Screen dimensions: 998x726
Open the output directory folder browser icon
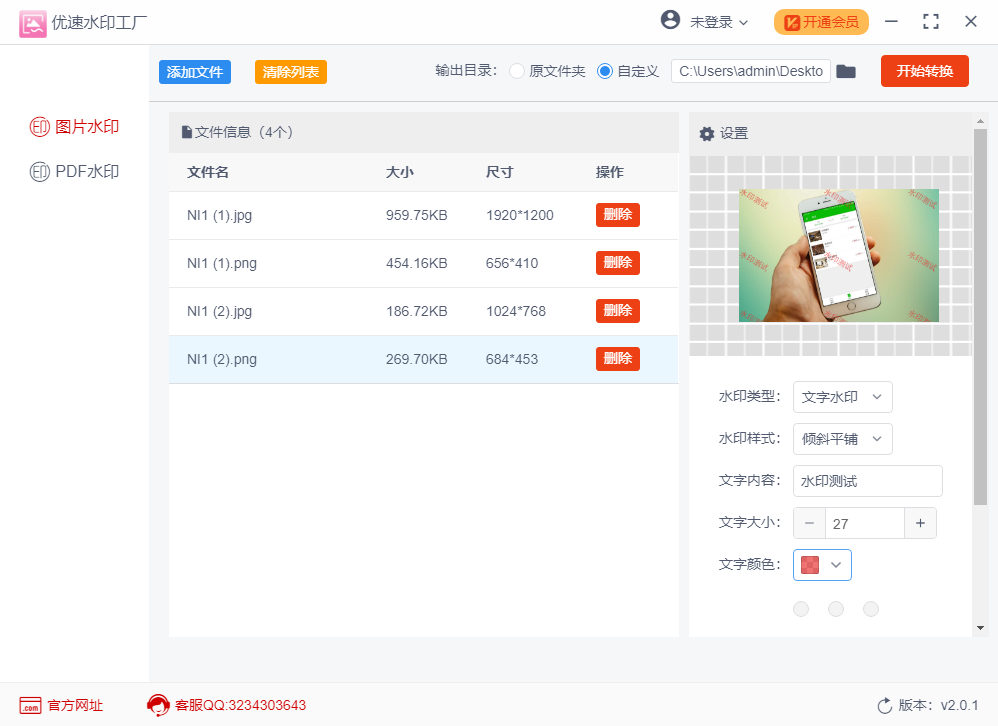click(x=846, y=71)
